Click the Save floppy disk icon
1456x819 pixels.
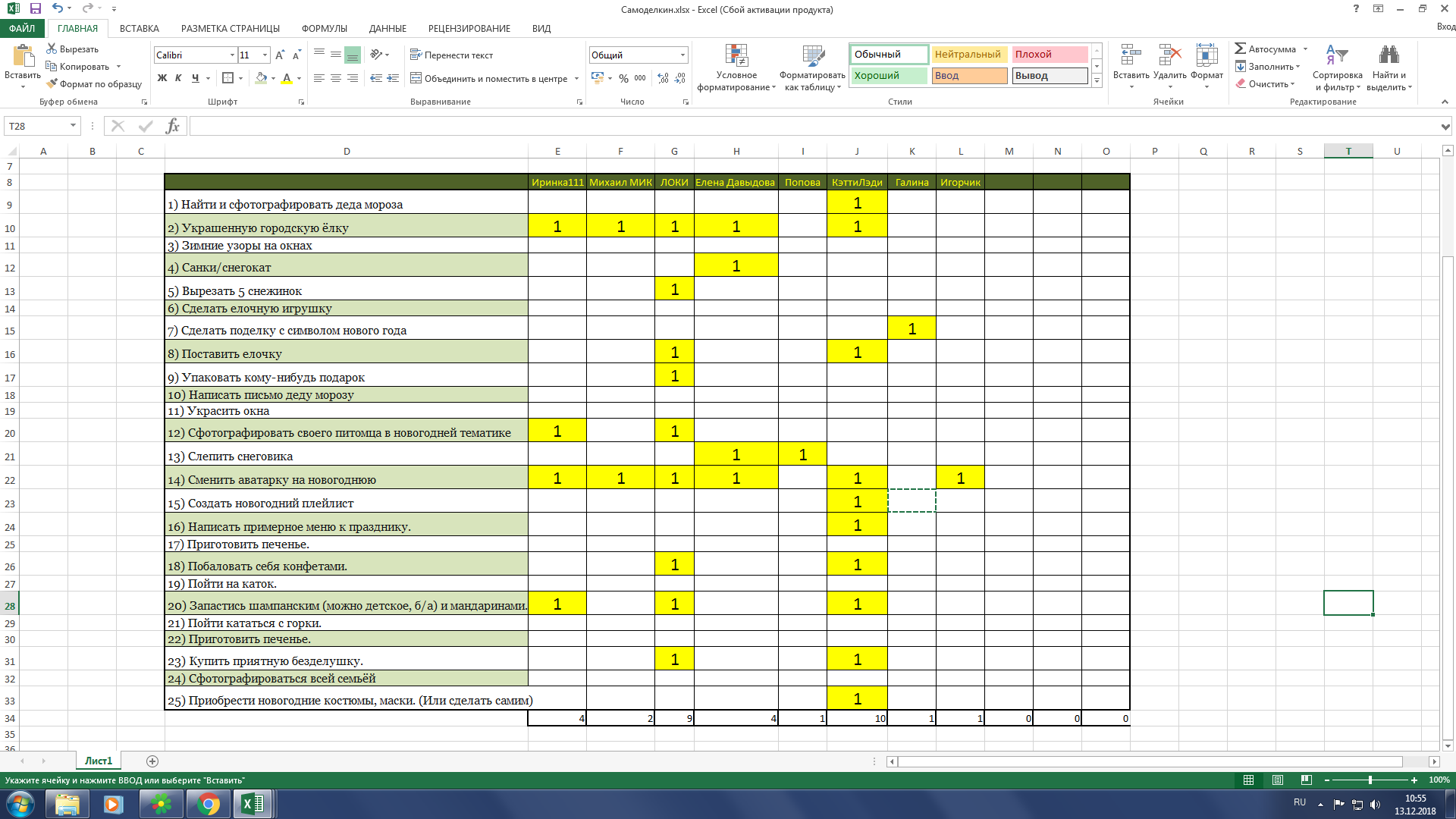36,9
